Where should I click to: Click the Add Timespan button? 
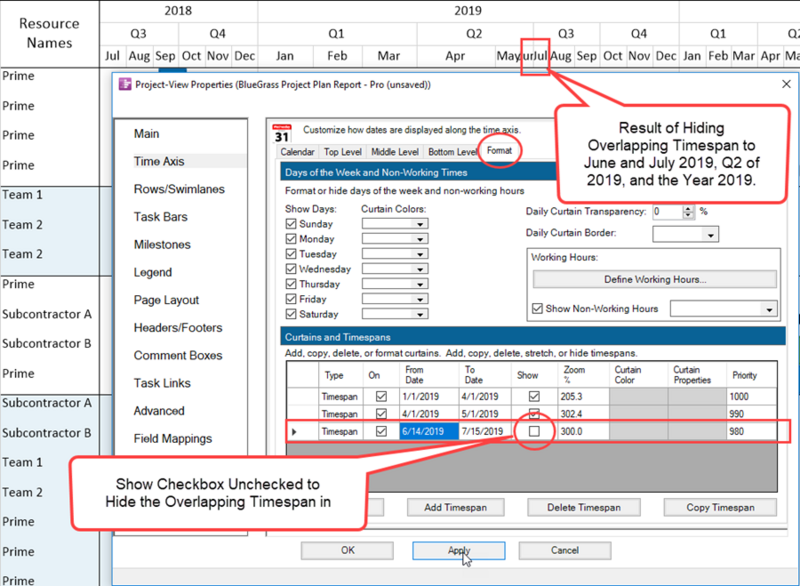456,507
